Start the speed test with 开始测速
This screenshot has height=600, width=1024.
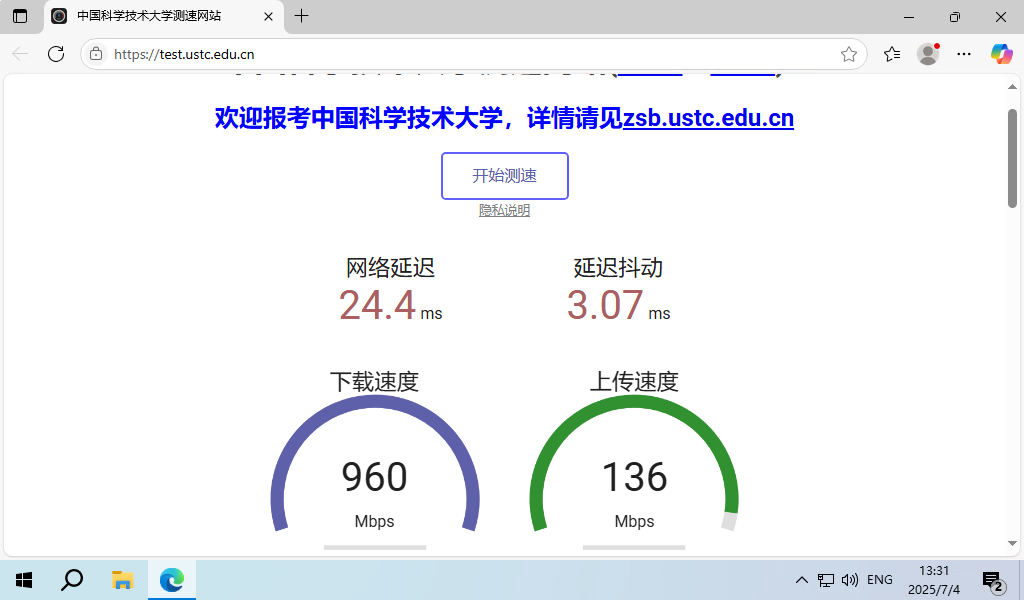pyautogui.click(x=505, y=176)
